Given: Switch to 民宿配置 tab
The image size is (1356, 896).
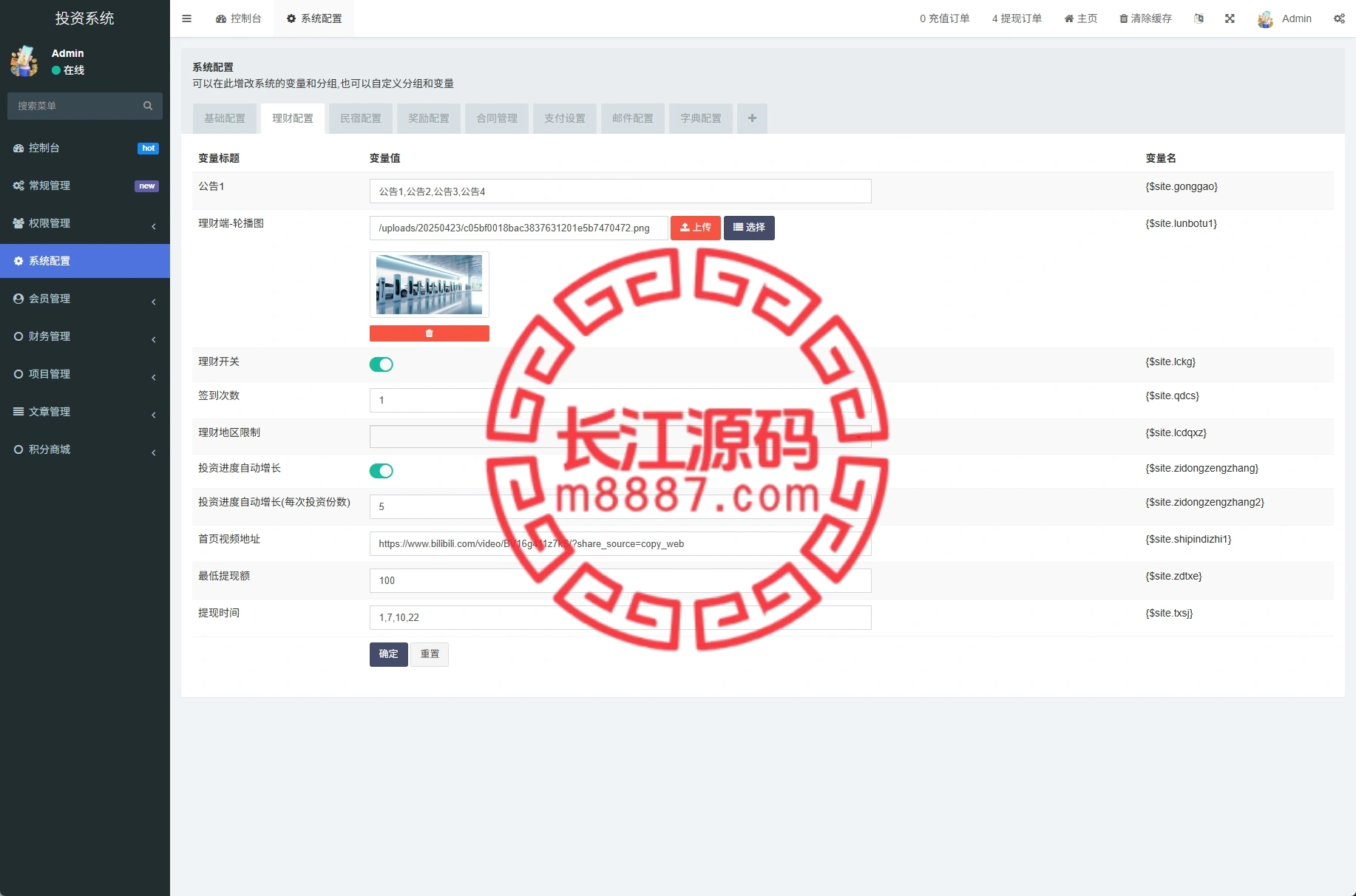Looking at the screenshot, I should (x=361, y=118).
